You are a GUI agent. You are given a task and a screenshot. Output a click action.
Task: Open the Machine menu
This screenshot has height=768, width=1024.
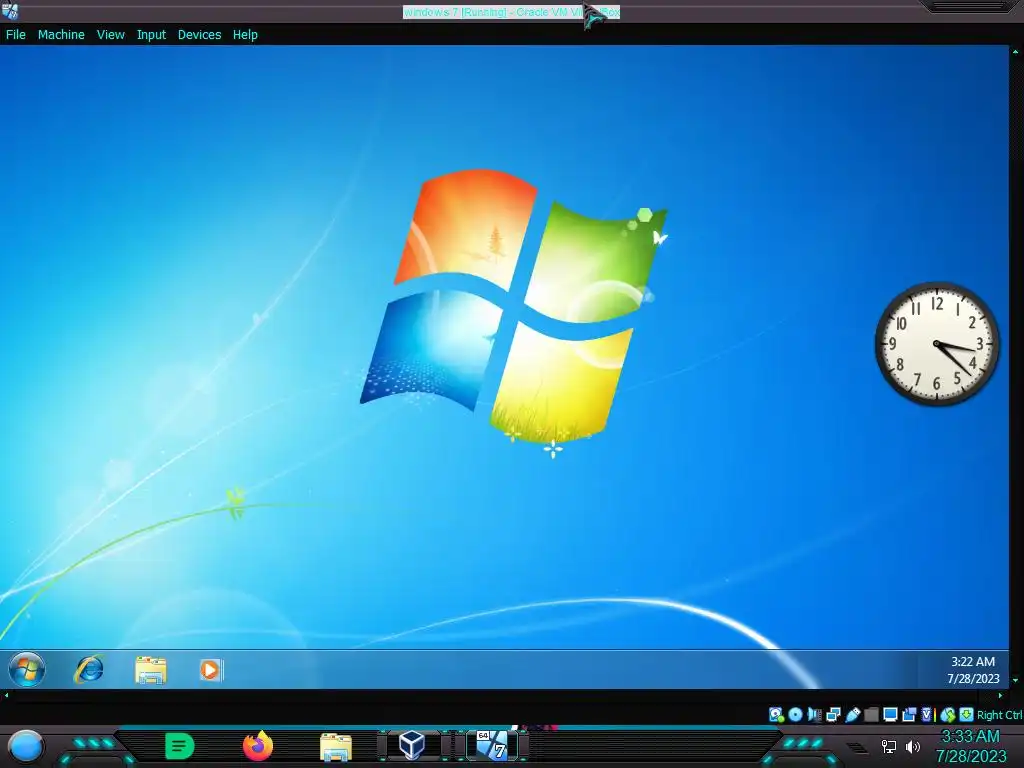click(61, 35)
